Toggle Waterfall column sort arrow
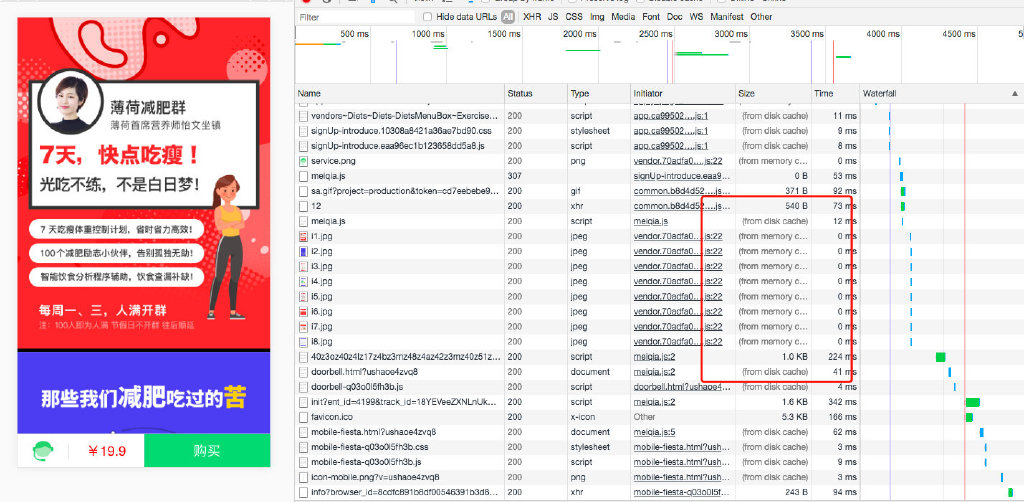Image resolution: width=1024 pixels, height=502 pixels. (x=1015, y=93)
